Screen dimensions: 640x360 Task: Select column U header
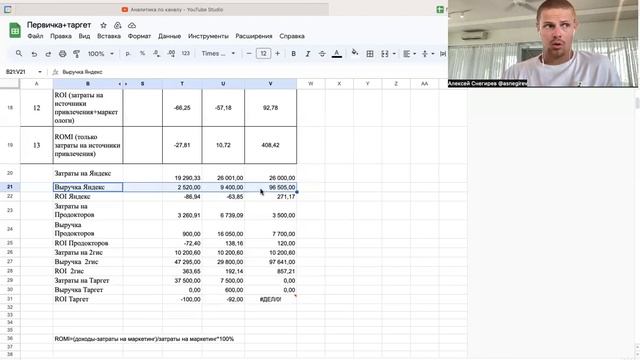tap(223, 84)
